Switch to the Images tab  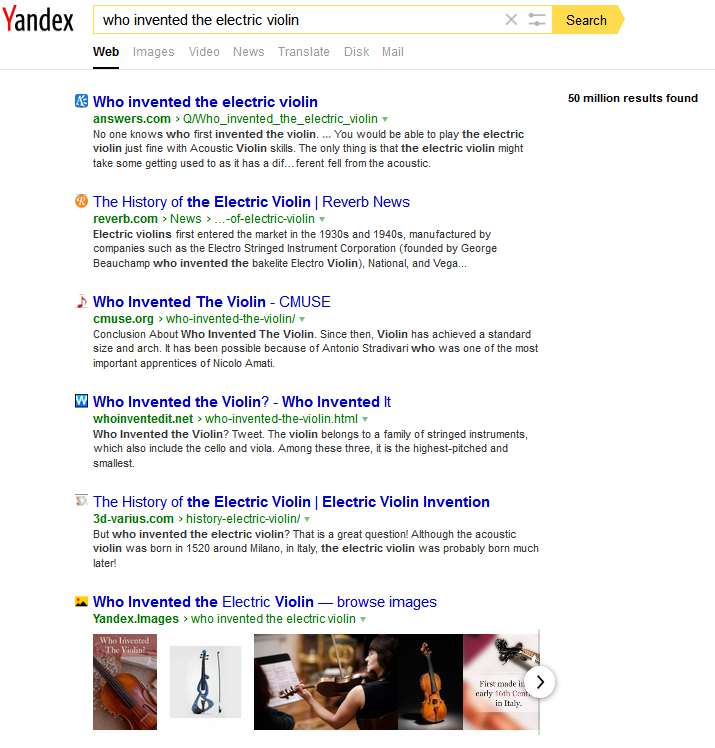[154, 52]
